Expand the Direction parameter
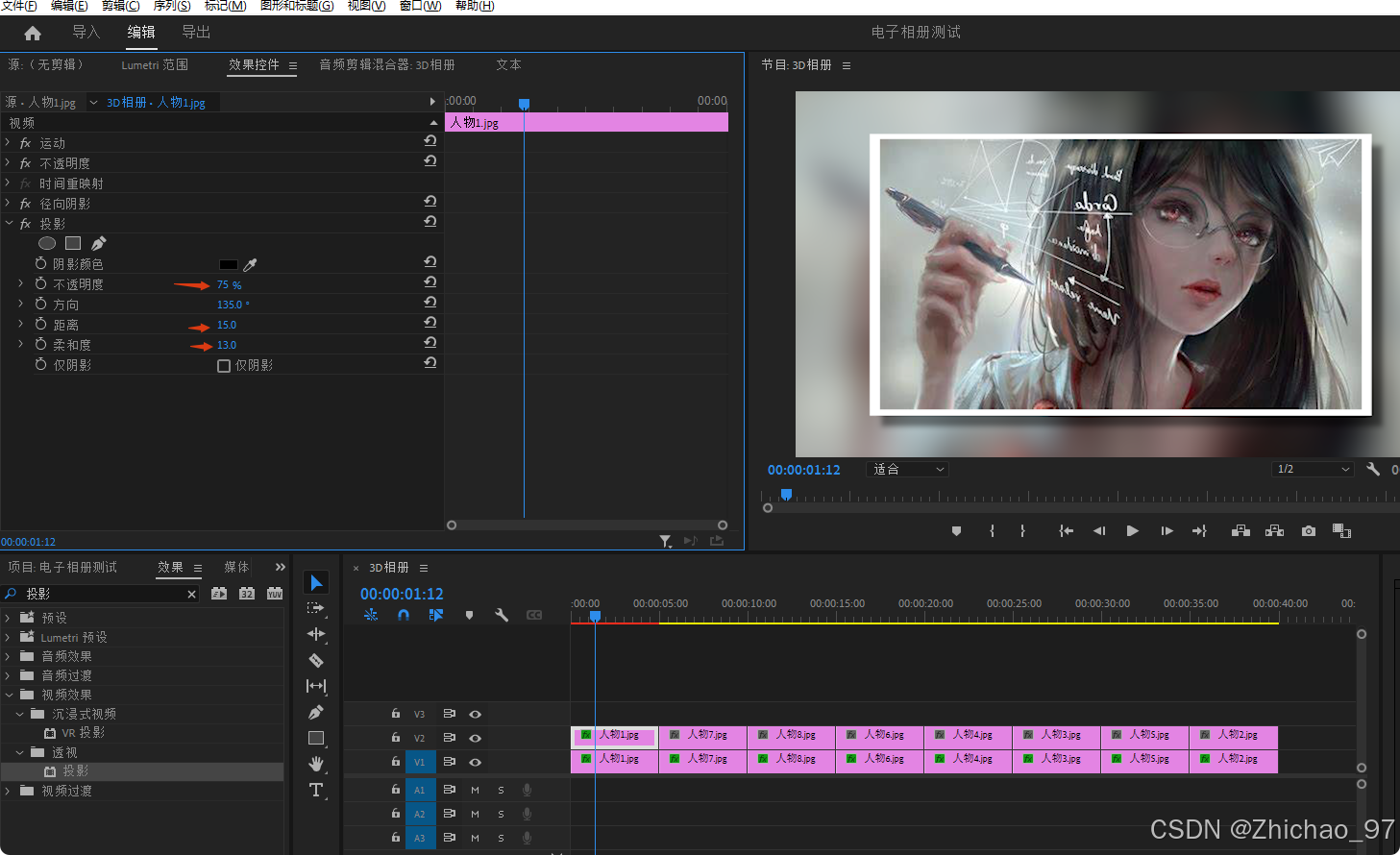 (20, 304)
